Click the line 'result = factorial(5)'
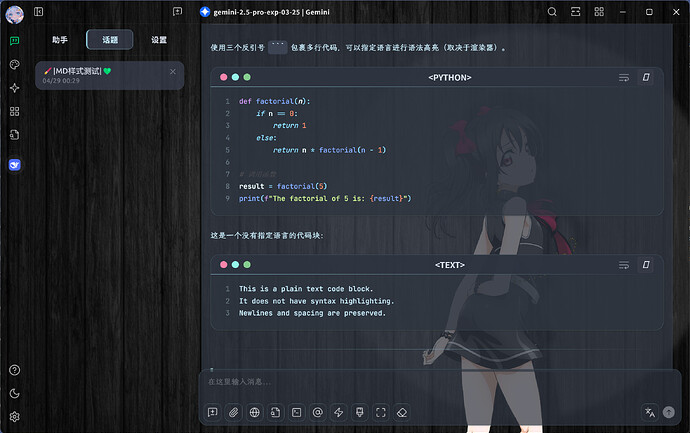This screenshot has height=433, width=690. (x=283, y=187)
